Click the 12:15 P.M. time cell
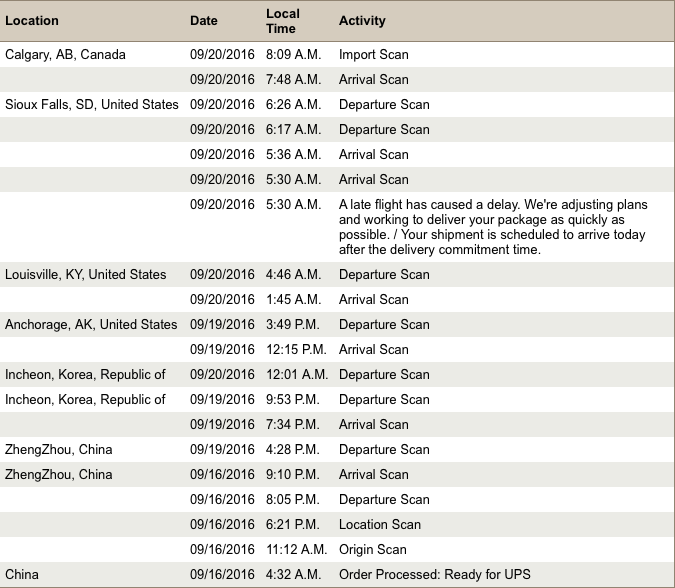Image resolution: width=675 pixels, height=588 pixels. pyautogui.click(x=296, y=350)
